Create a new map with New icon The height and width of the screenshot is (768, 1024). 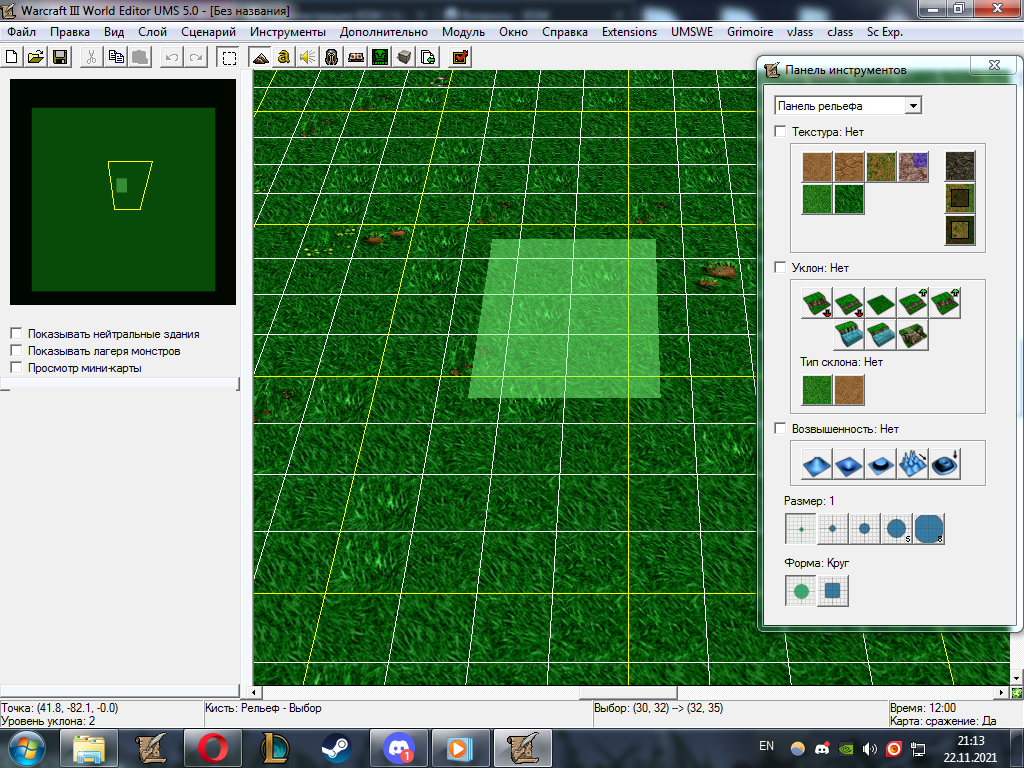point(12,57)
